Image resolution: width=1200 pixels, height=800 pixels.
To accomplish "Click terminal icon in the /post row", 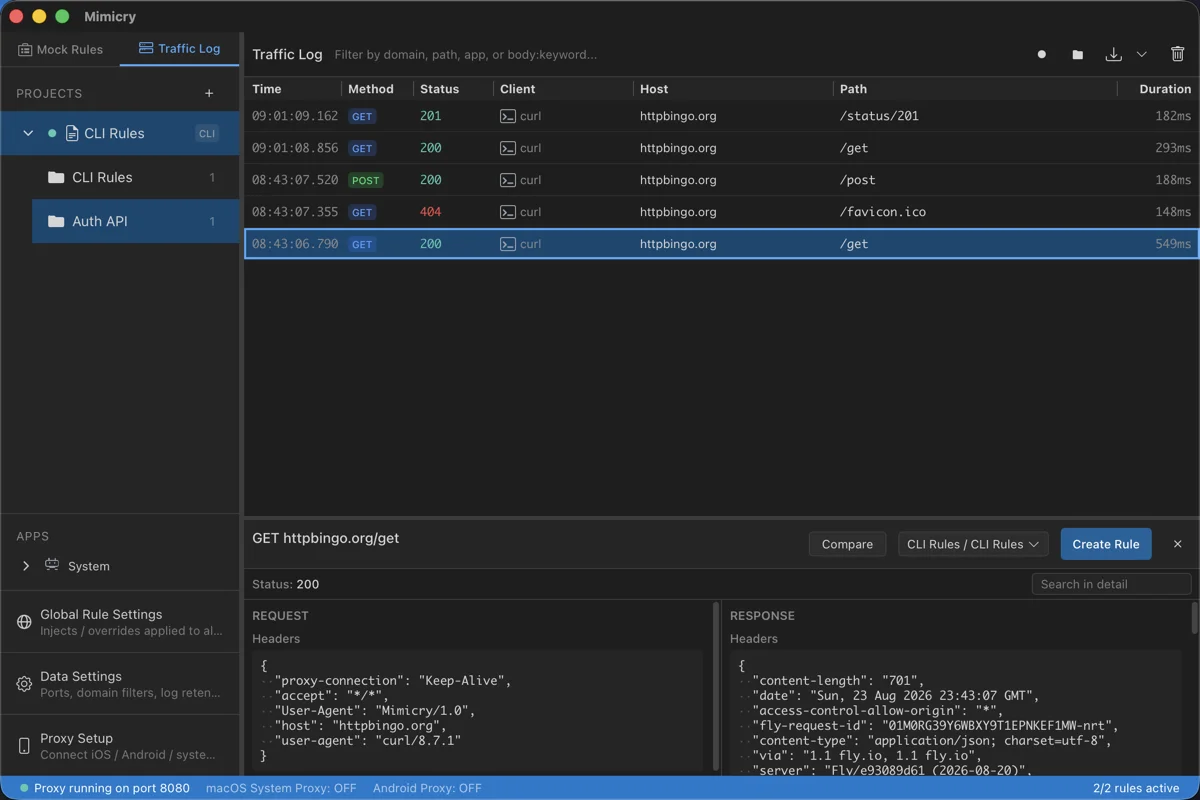I will (508, 180).
